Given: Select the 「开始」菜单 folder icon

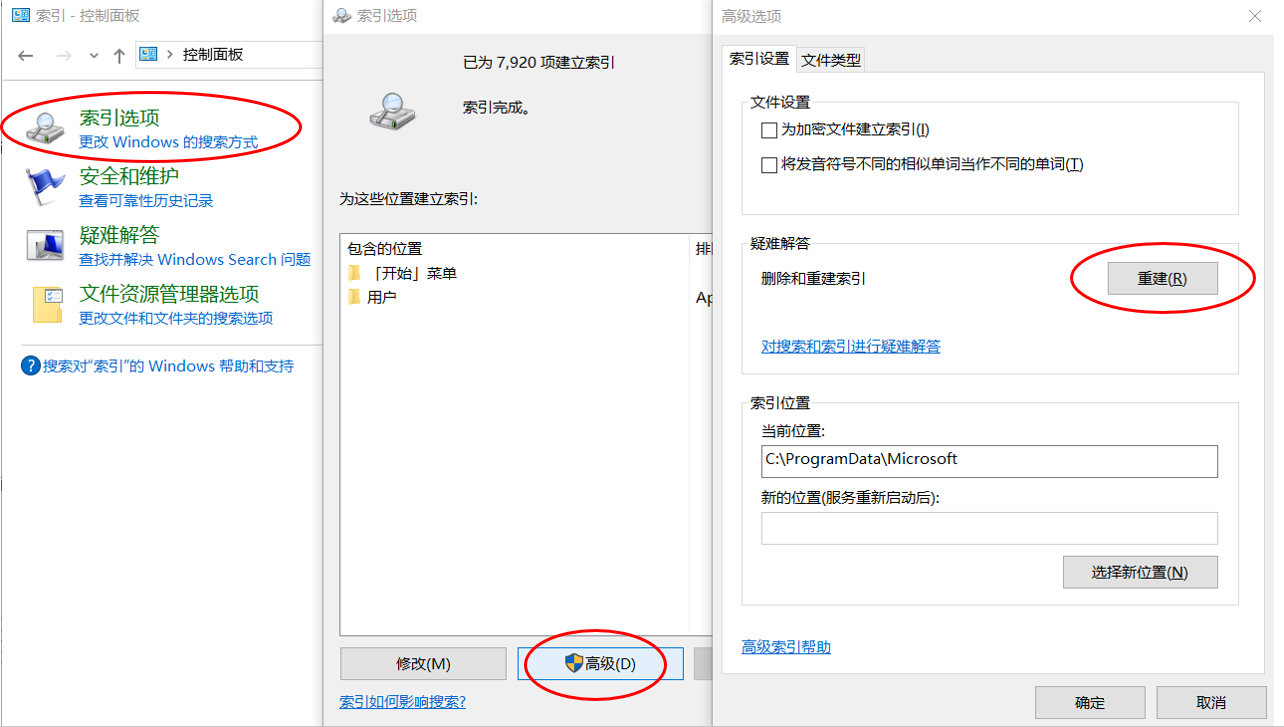Looking at the screenshot, I should tap(353, 273).
